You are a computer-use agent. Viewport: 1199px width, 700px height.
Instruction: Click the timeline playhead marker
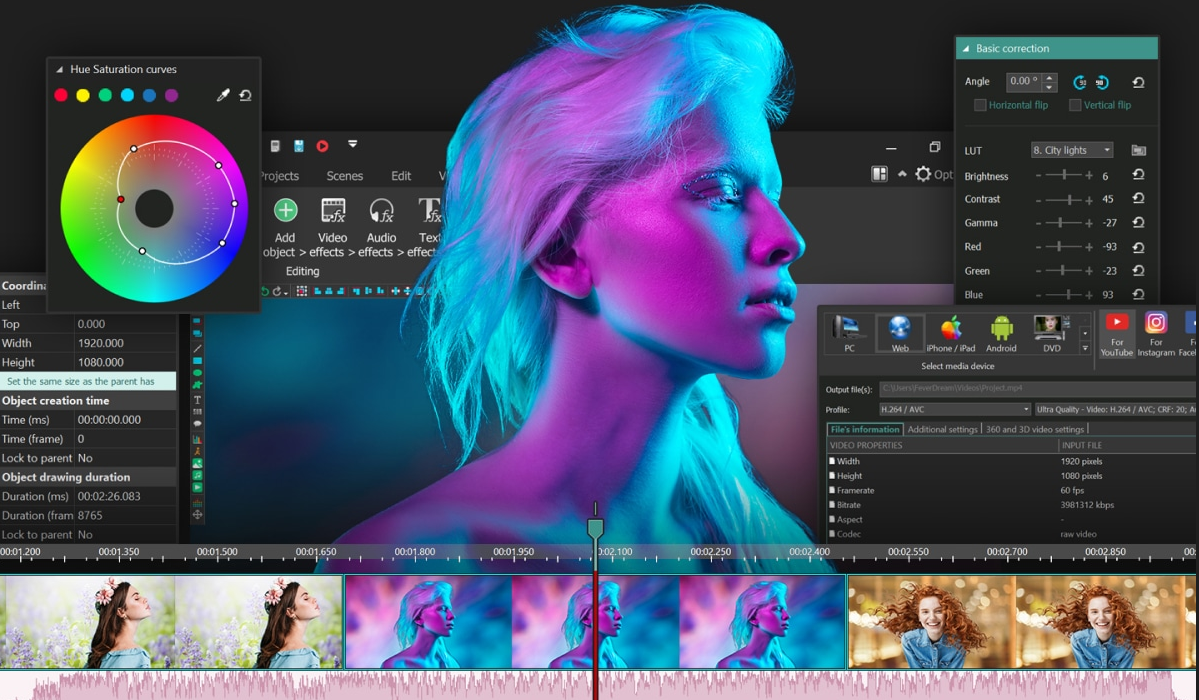pyautogui.click(x=595, y=527)
